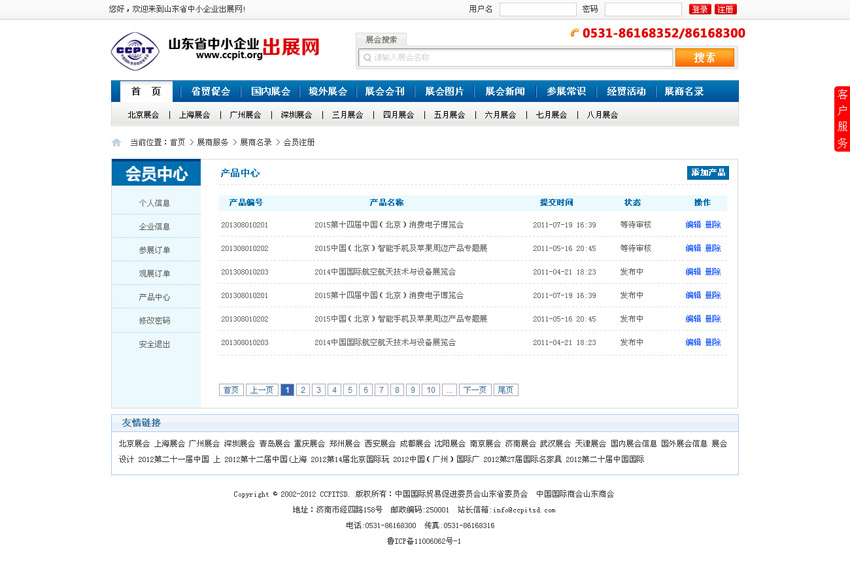Select 修改密码 in the member sidebar

(x=154, y=321)
